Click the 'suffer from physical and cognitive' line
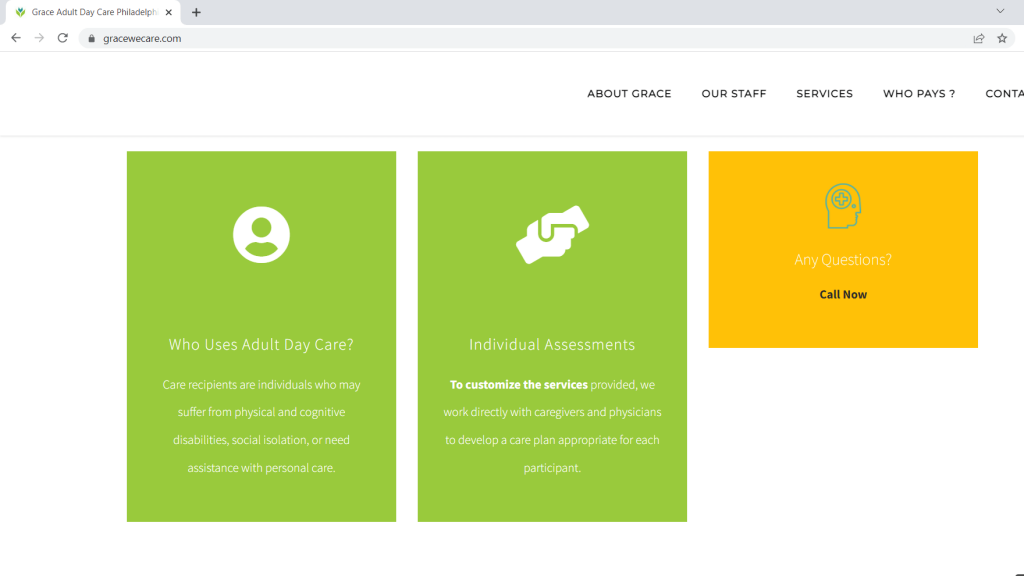This screenshot has width=1024, height=576. 261,412
